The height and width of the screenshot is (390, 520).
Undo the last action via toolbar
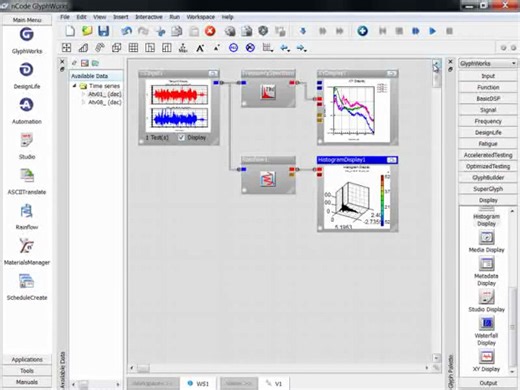click(x=127, y=31)
